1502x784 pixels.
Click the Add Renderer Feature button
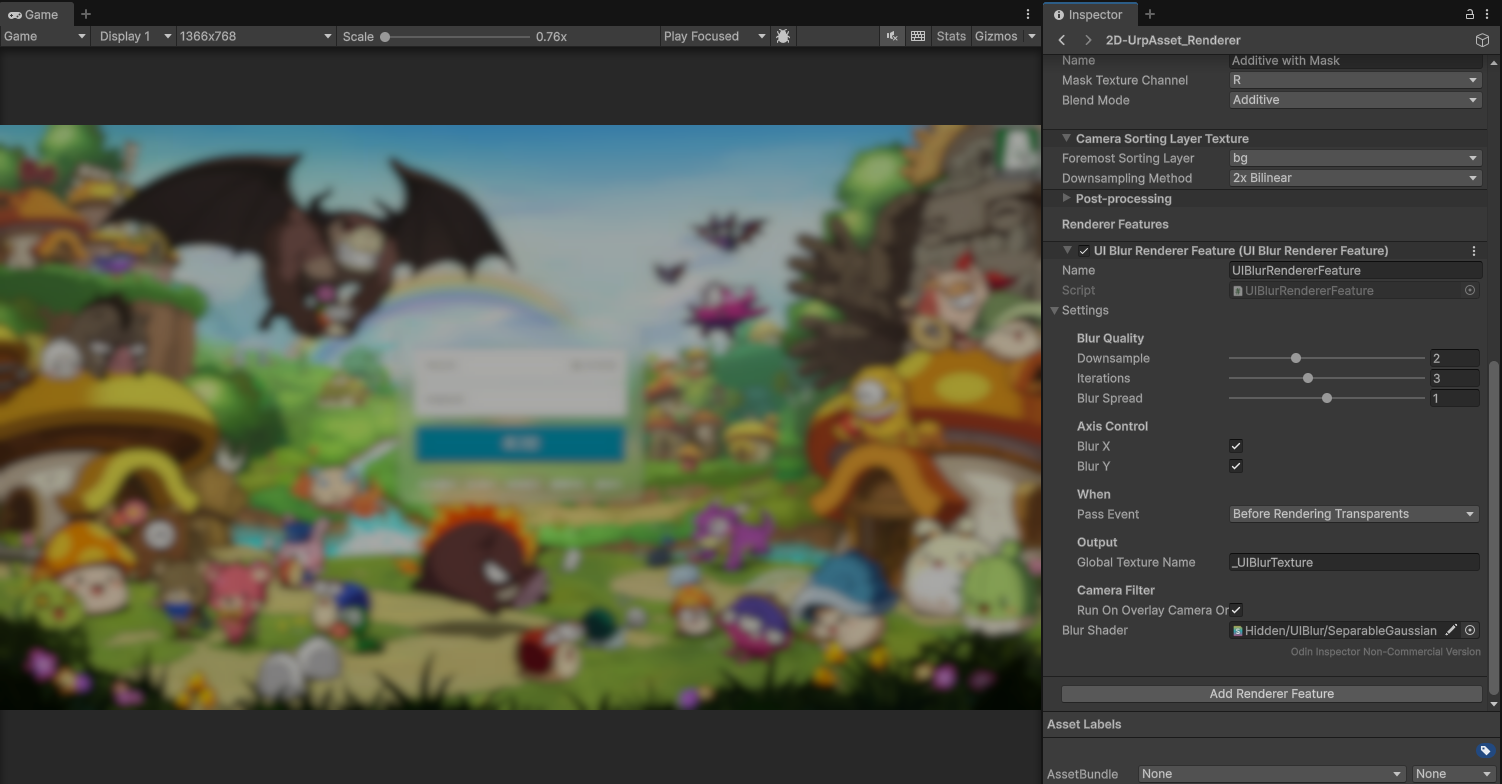1271,694
